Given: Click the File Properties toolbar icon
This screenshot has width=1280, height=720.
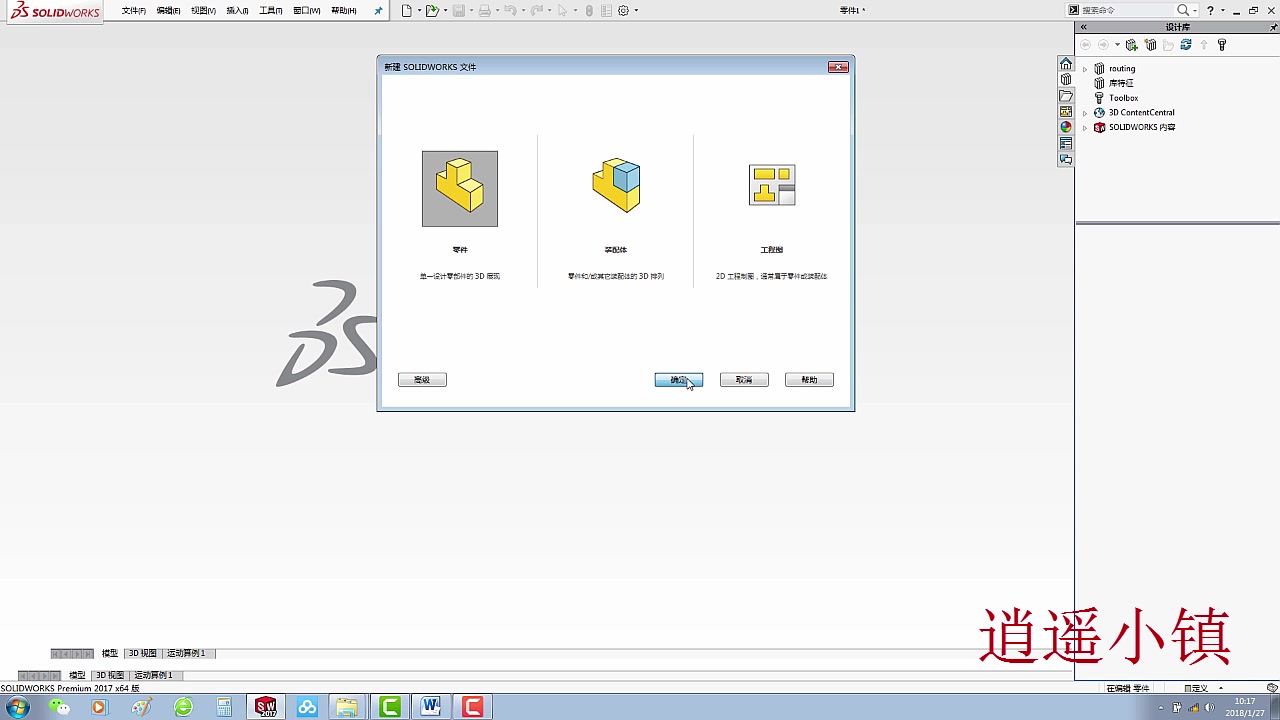Looking at the screenshot, I should pyautogui.click(x=606, y=11).
